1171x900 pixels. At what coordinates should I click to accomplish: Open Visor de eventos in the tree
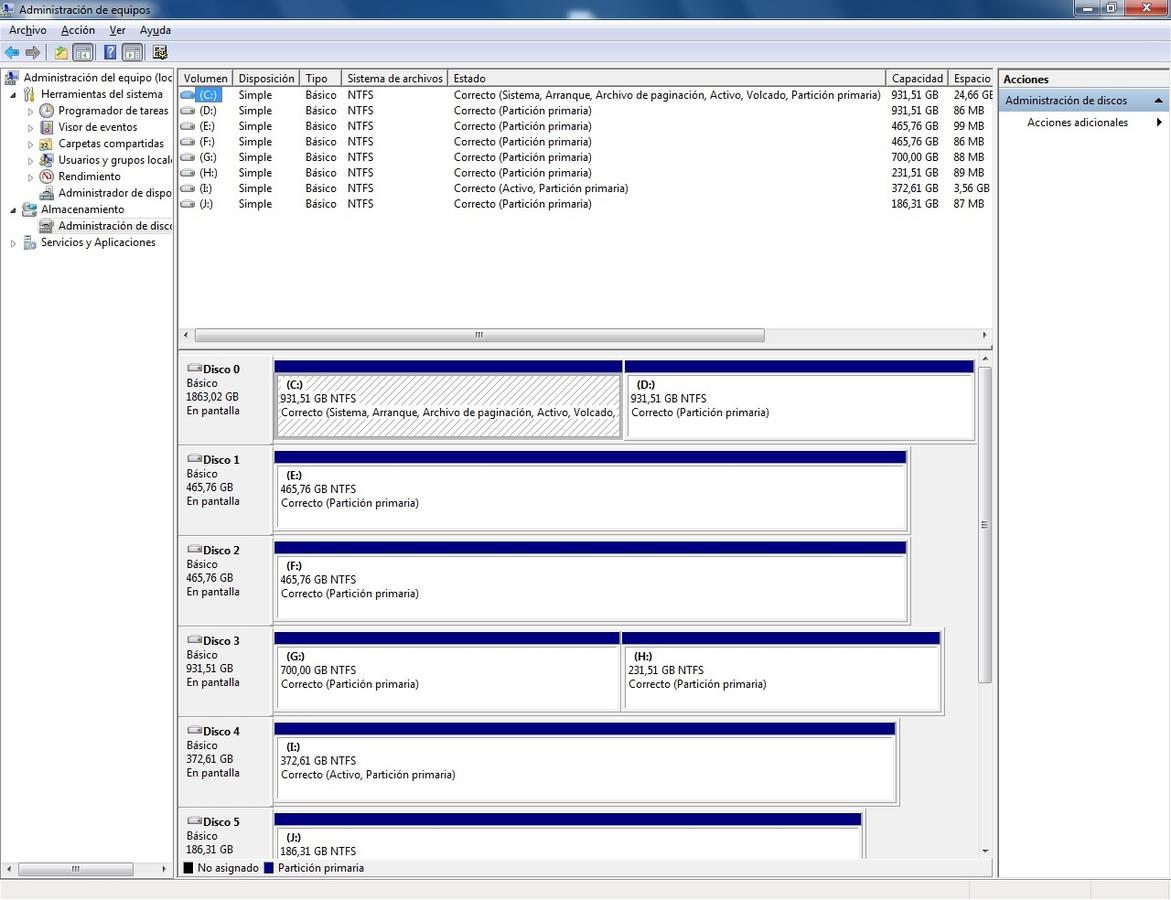[97, 127]
